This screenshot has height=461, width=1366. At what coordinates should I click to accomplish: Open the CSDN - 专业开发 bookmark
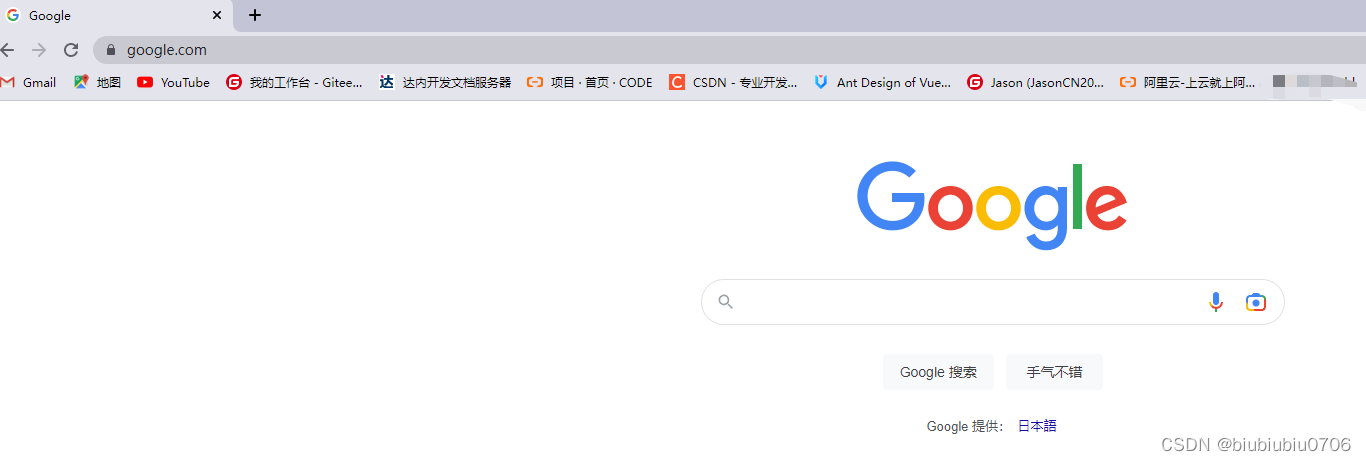(x=733, y=83)
